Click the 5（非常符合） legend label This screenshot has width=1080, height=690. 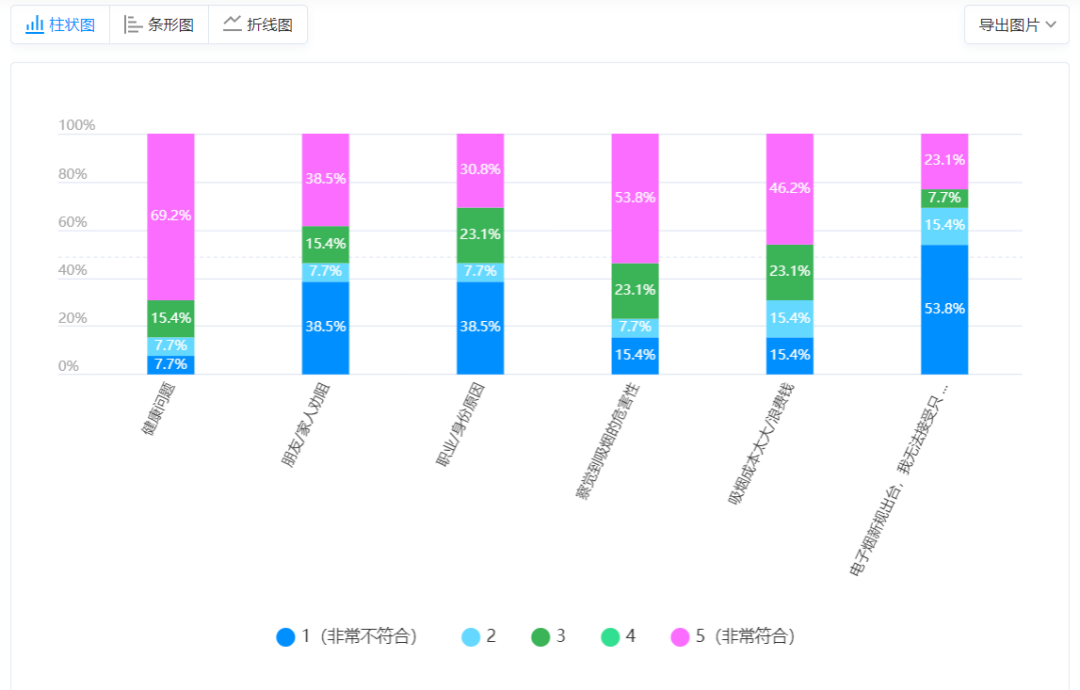click(745, 637)
